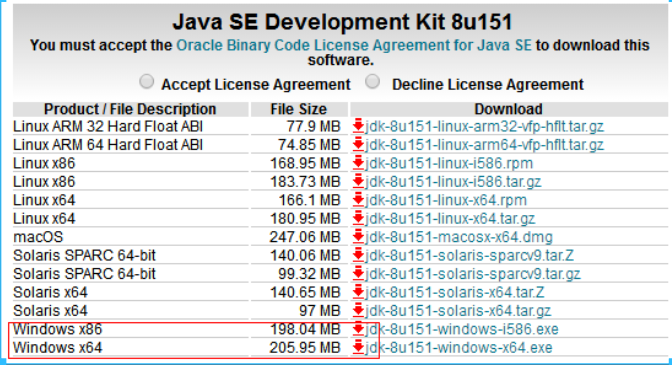Click the 180.95 MB file size
This screenshot has width=672, height=365.
(x=305, y=218)
